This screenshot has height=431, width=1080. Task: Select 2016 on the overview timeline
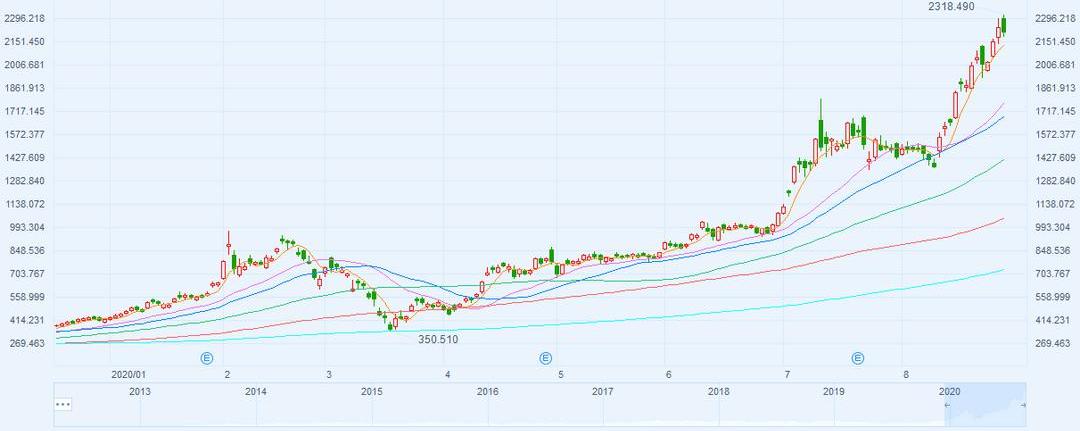point(487,391)
